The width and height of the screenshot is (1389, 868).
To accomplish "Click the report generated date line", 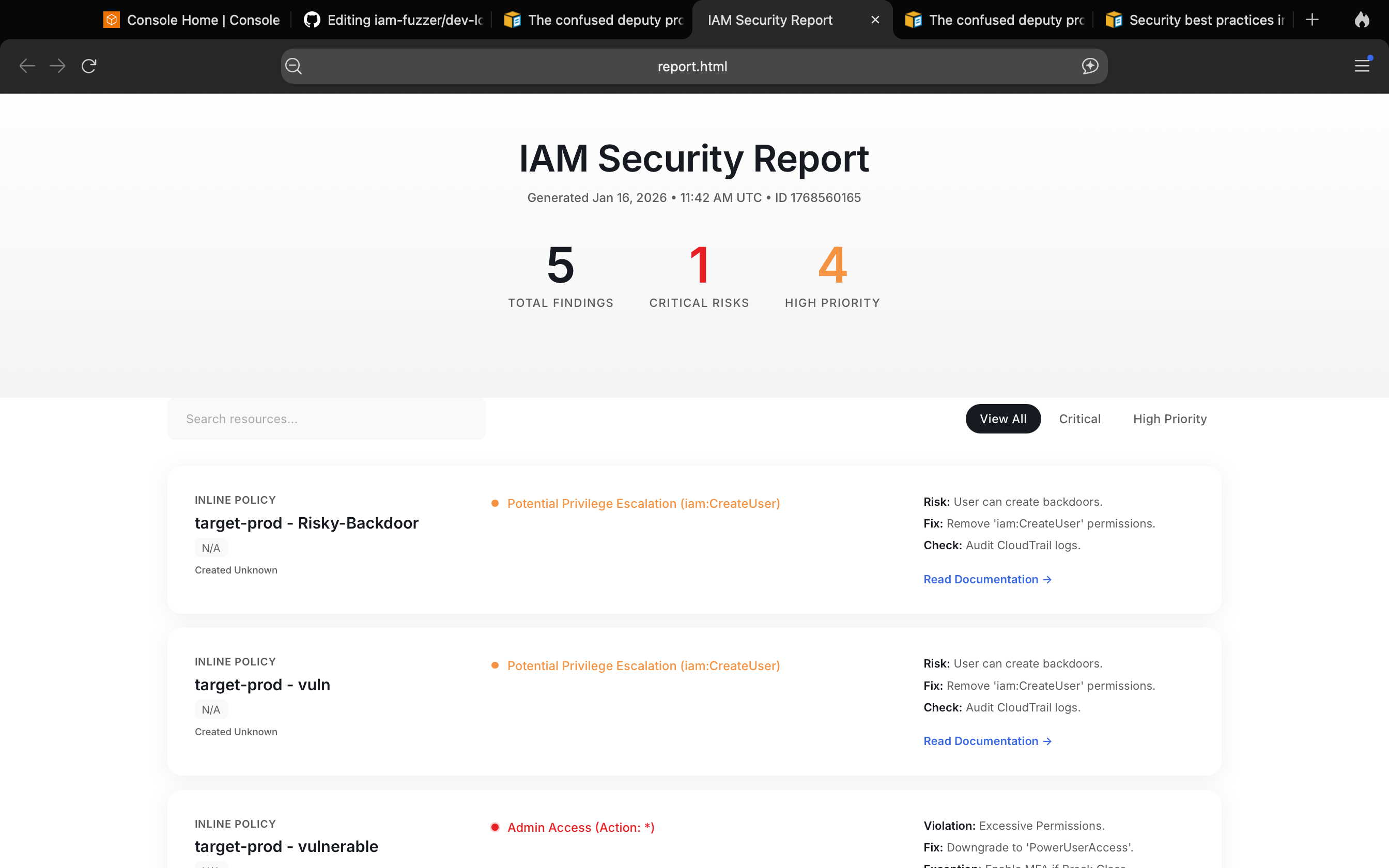I will 694,197.
